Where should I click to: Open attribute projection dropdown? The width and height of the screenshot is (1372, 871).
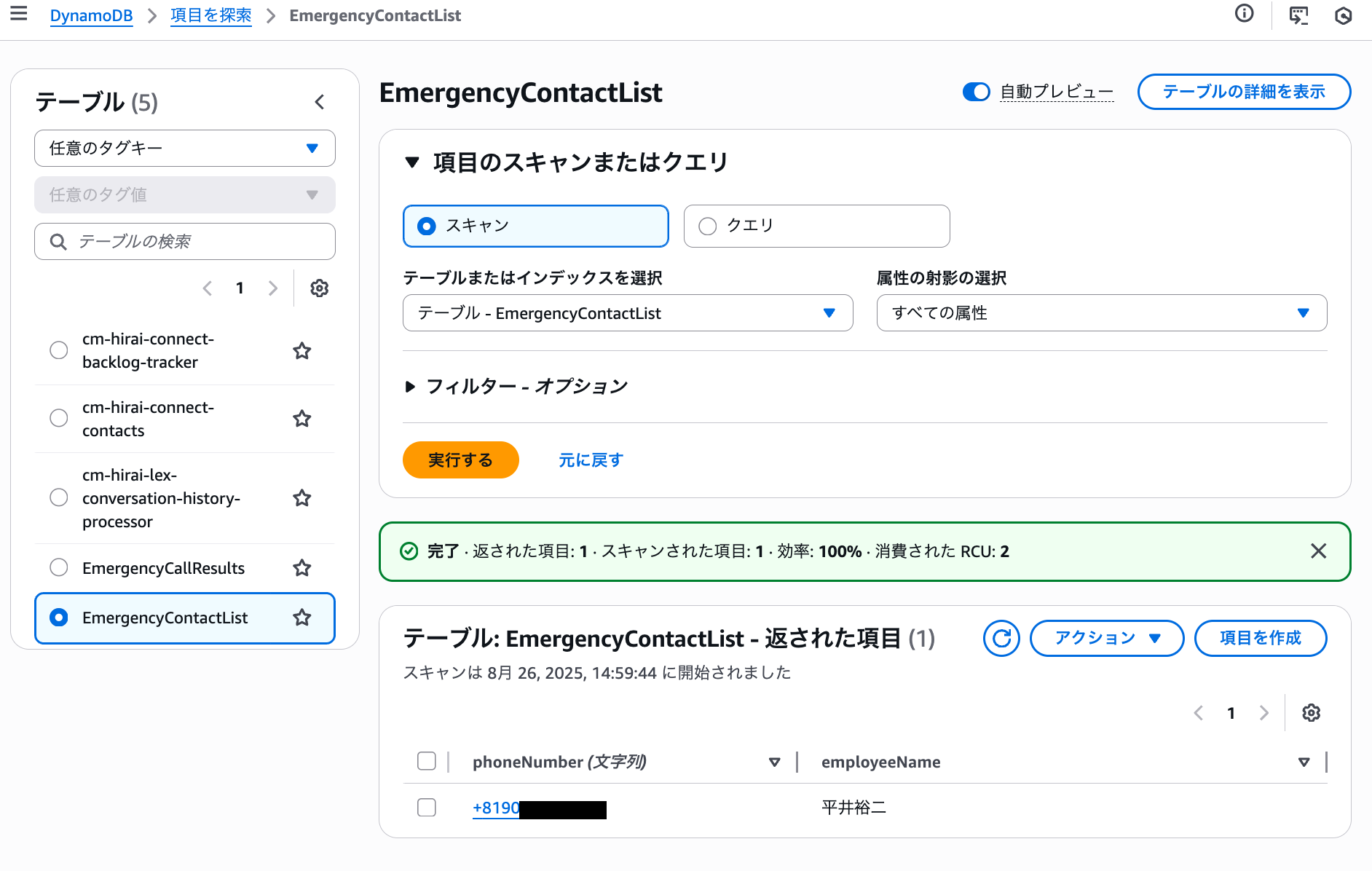click(x=1102, y=313)
